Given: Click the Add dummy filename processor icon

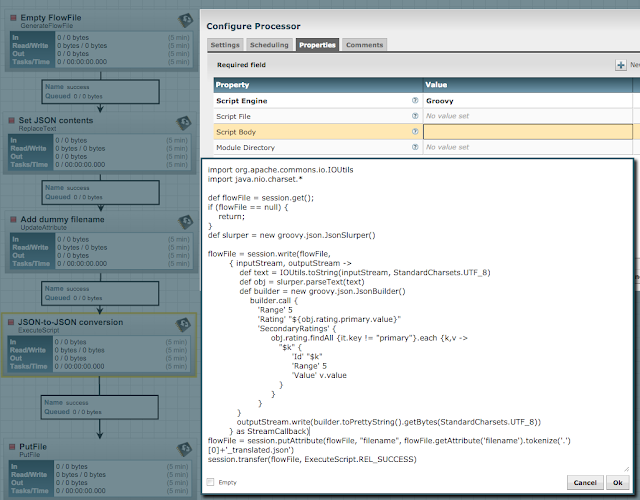Looking at the screenshot, I should point(186,222).
